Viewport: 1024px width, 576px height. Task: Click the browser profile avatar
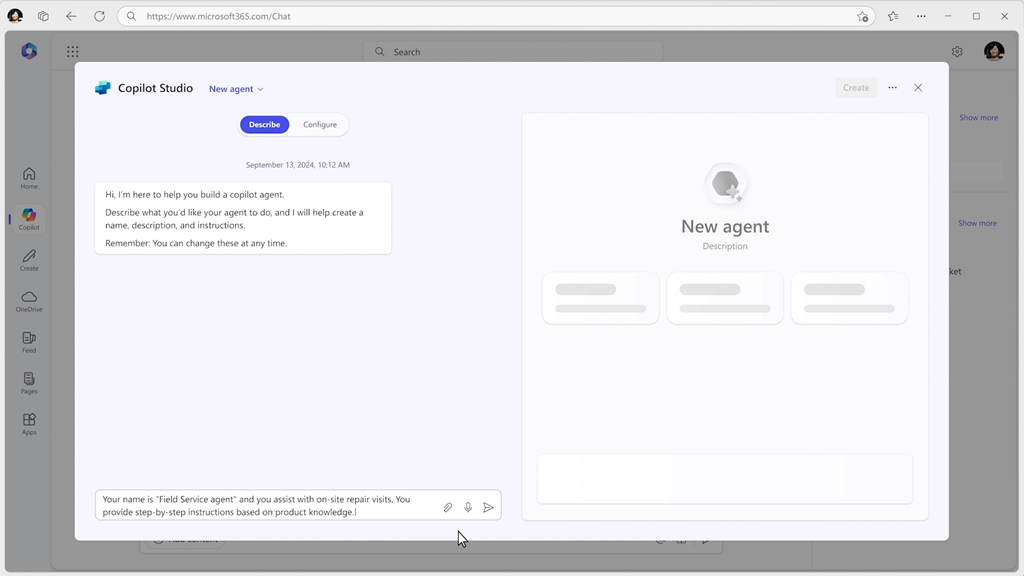pyautogui.click(x=15, y=16)
